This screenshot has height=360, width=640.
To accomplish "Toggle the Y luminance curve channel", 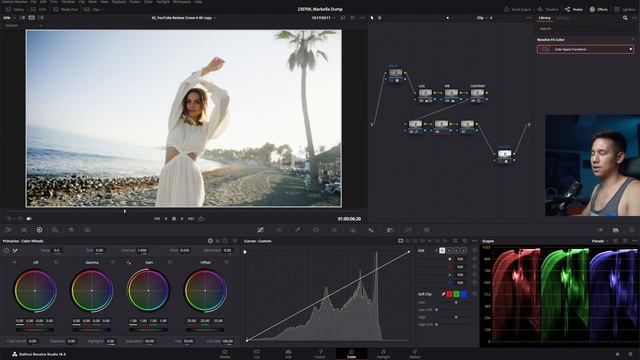I will pyautogui.click(x=442, y=250).
